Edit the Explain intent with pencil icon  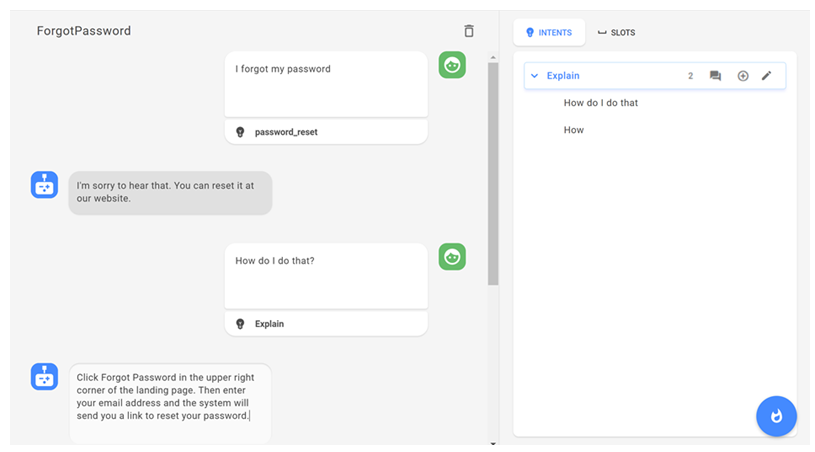767,76
